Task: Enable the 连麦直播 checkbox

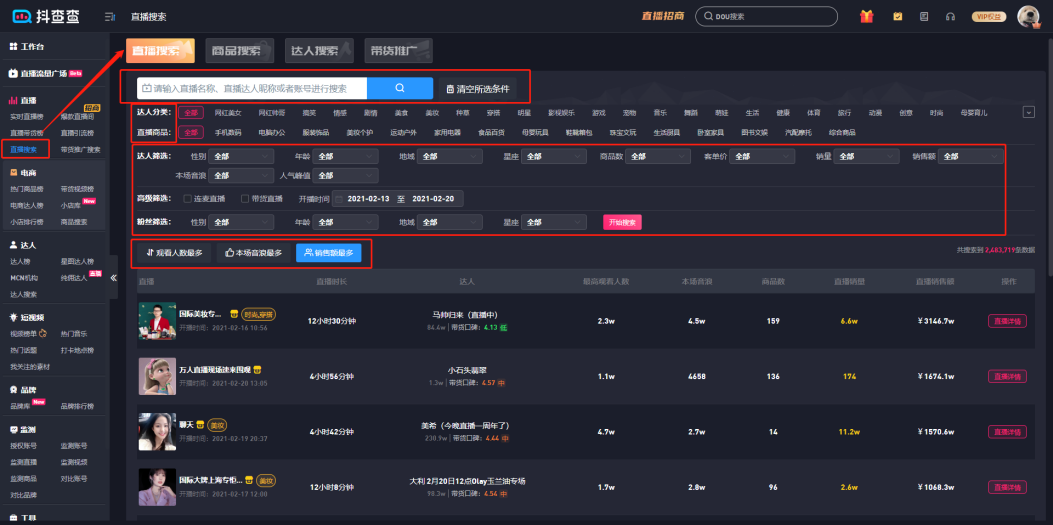Action: coord(188,199)
